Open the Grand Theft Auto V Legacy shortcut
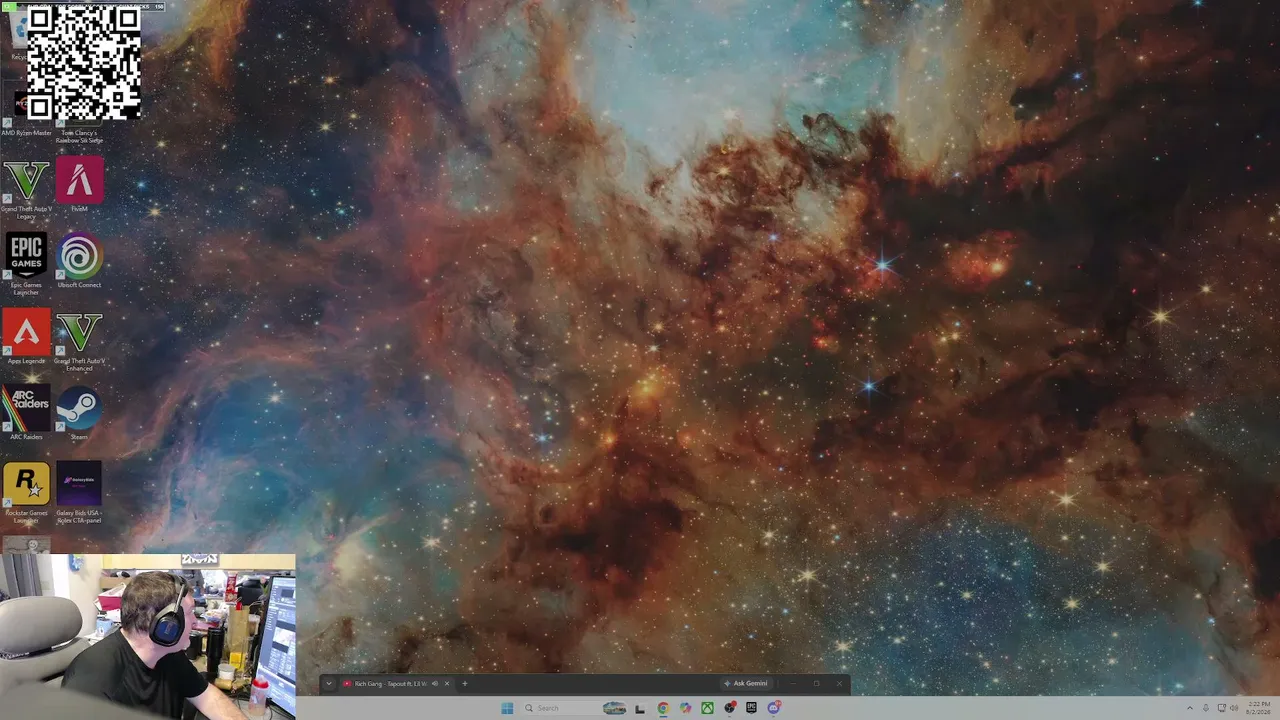Image resolution: width=1280 pixels, height=720 pixels. coord(26,187)
